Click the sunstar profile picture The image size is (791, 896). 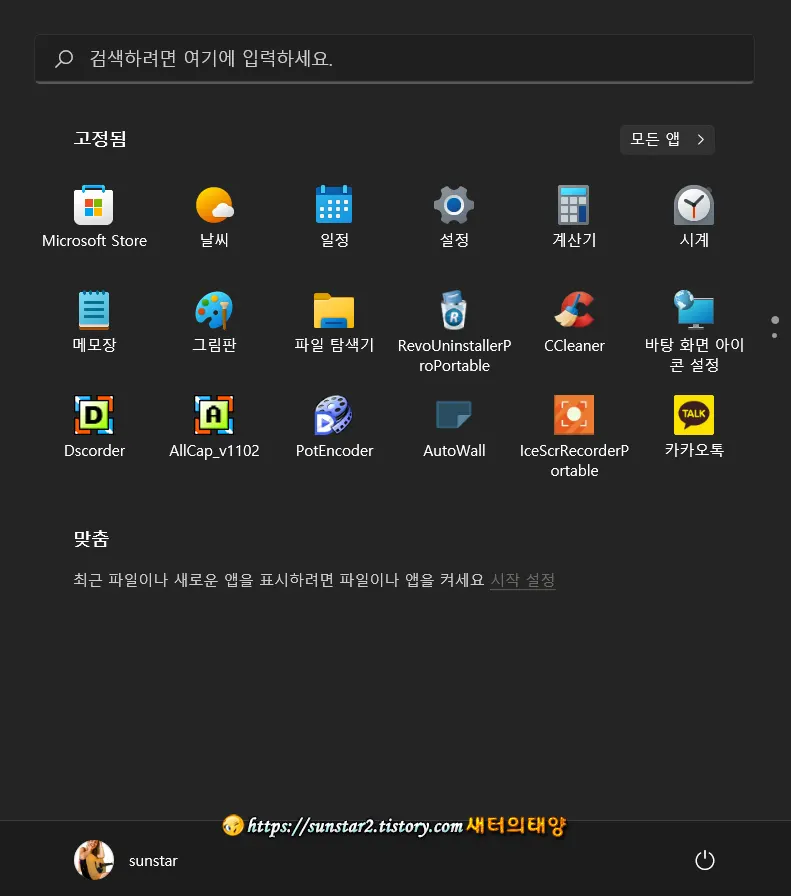94,860
